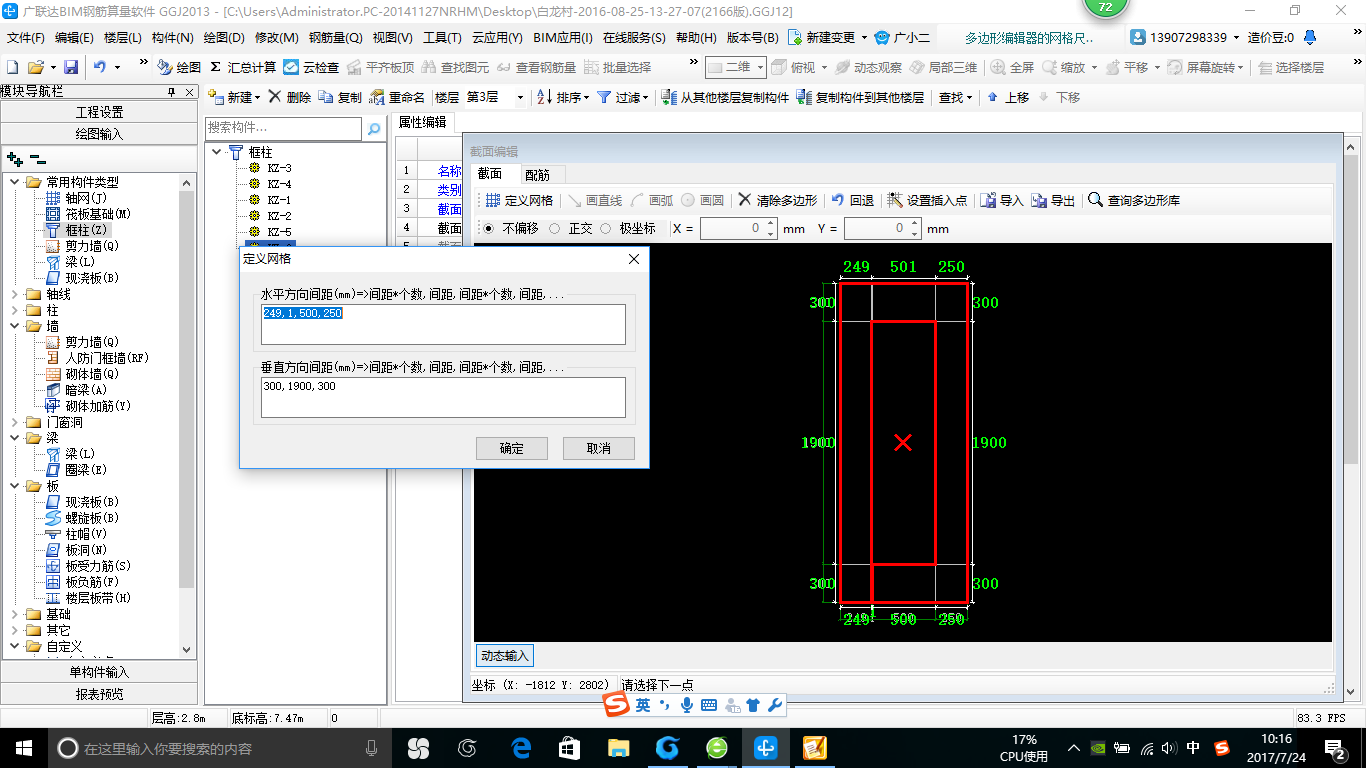Open the 文件(F) menu
The width and height of the screenshot is (1366, 768).
(26, 38)
